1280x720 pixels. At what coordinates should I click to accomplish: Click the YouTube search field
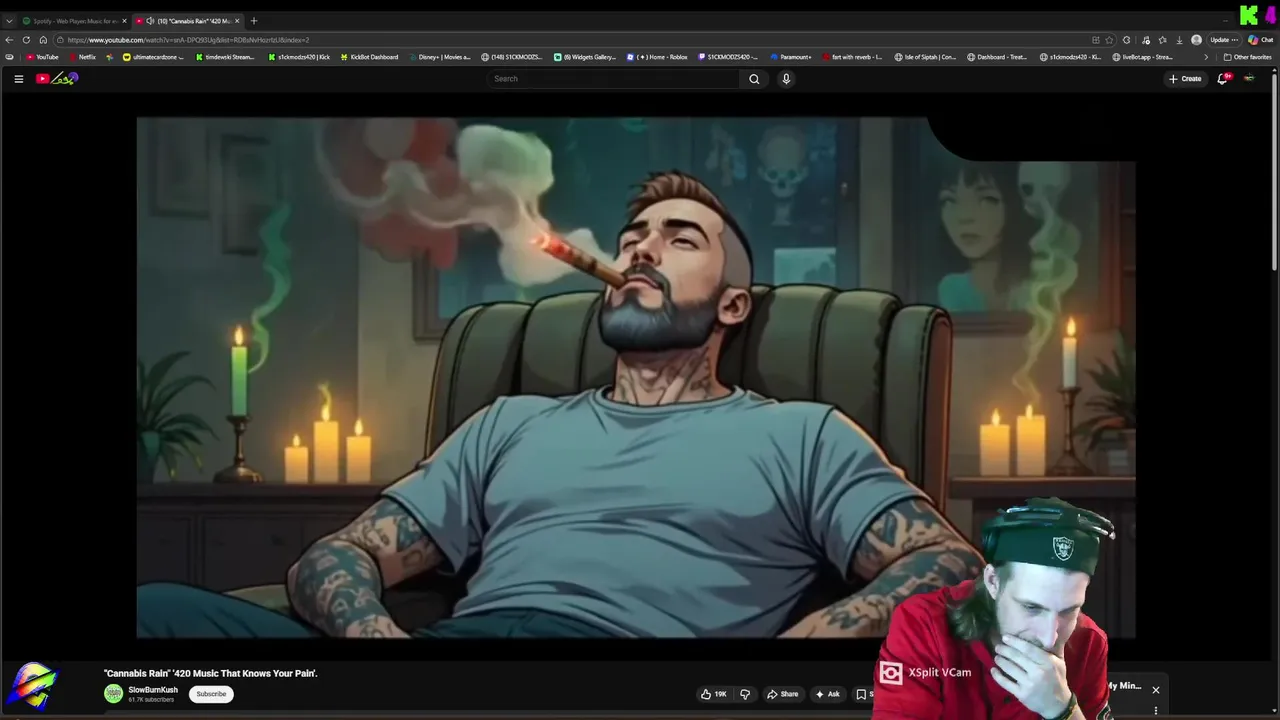(615, 79)
